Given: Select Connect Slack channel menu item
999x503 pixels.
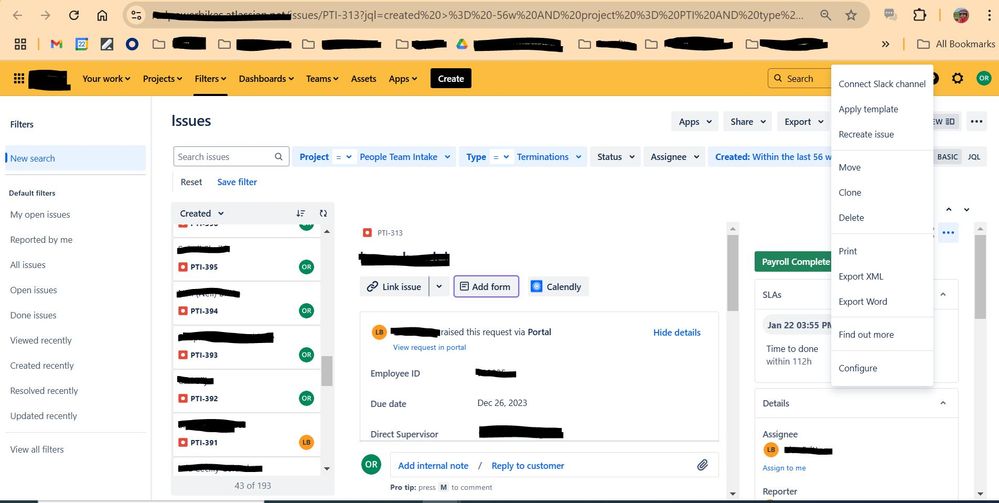Looking at the screenshot, I should point(882,84).
